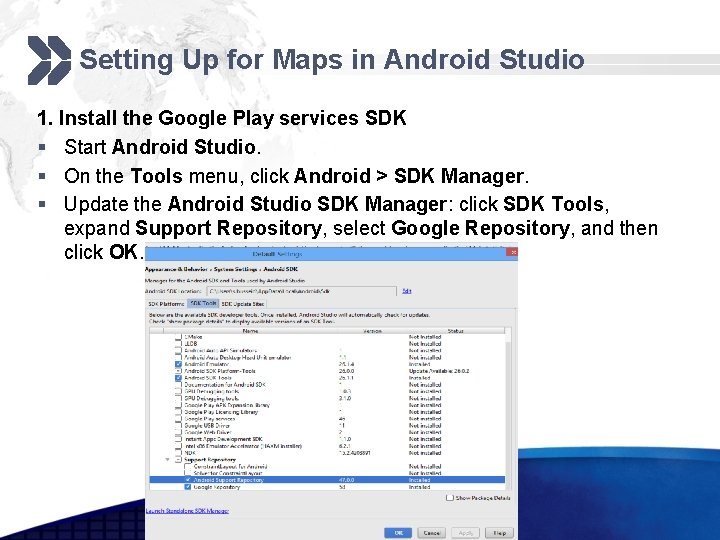Select the SDK Tools tab

click(203, 304)
